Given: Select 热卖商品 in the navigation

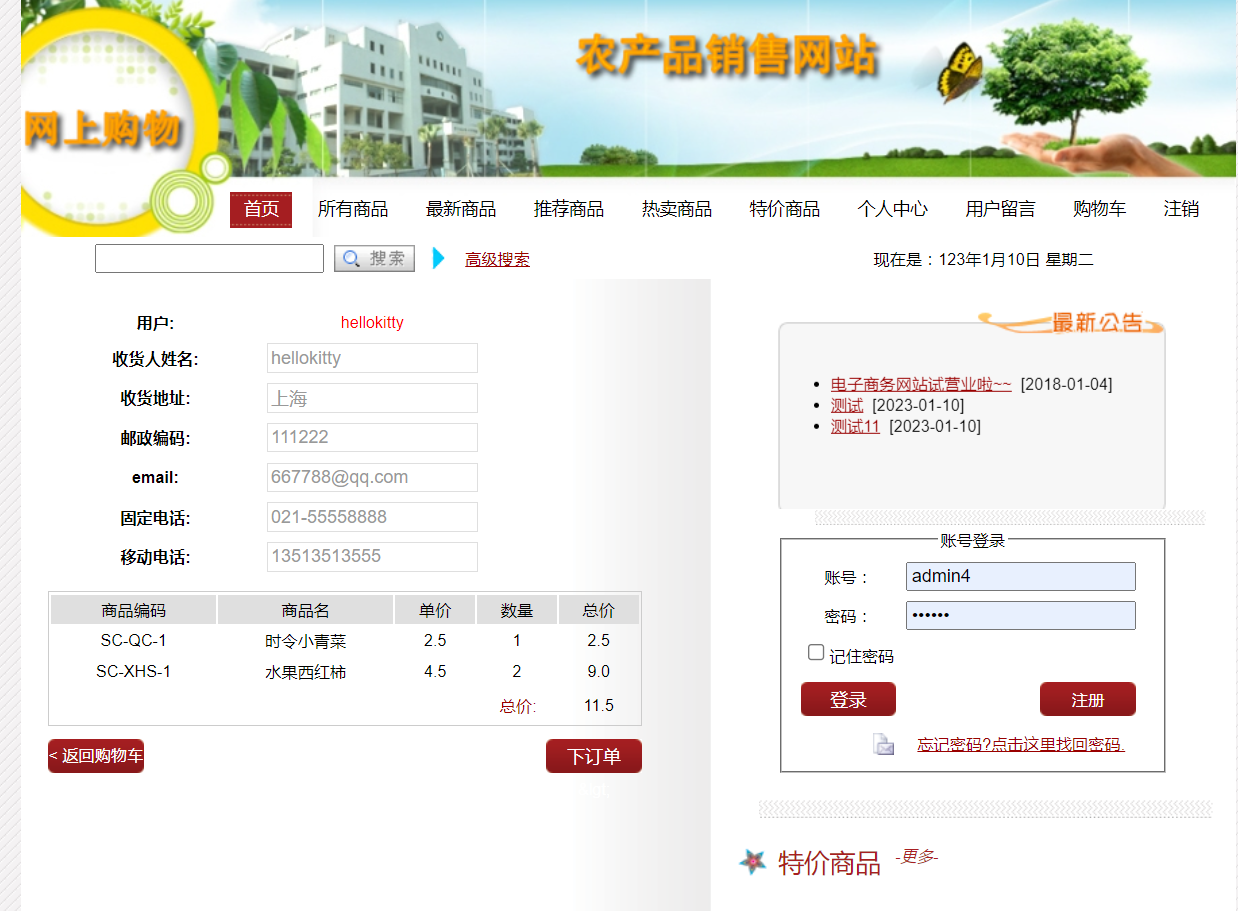Looking at the screenshot, I should click(x=677, y=209).
